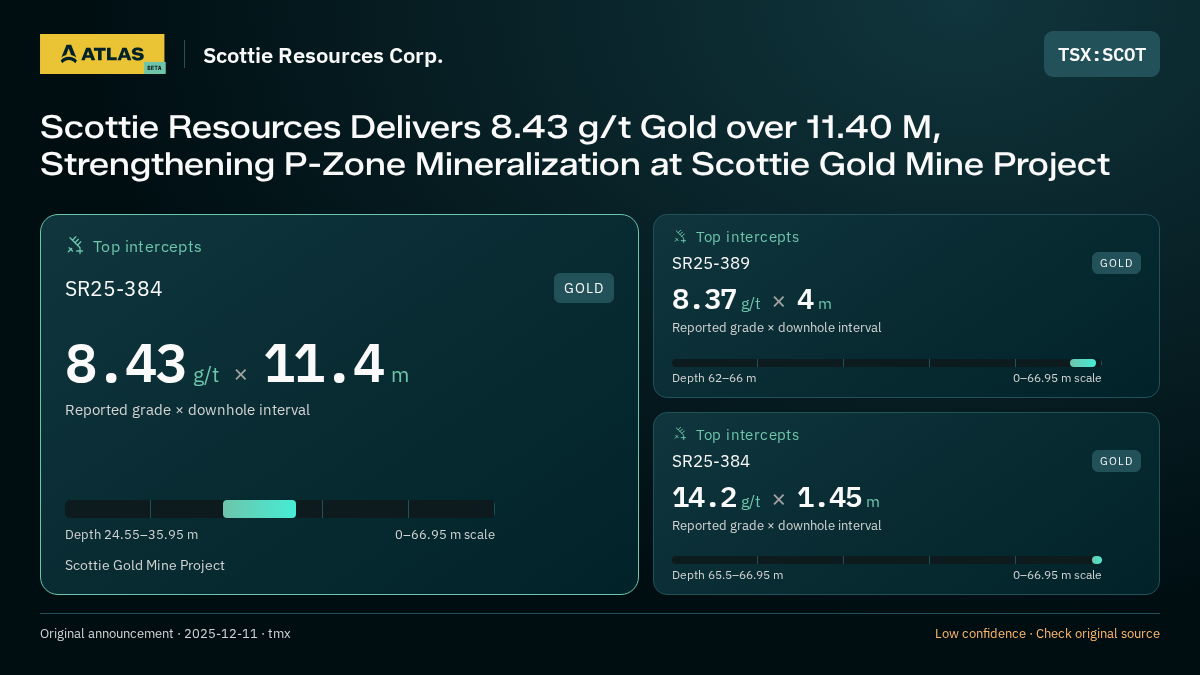Click the 0–66.95 m scale label in the large card
Image resolution: width=1200 pixels, height=675 pixels.
(445, 534)
